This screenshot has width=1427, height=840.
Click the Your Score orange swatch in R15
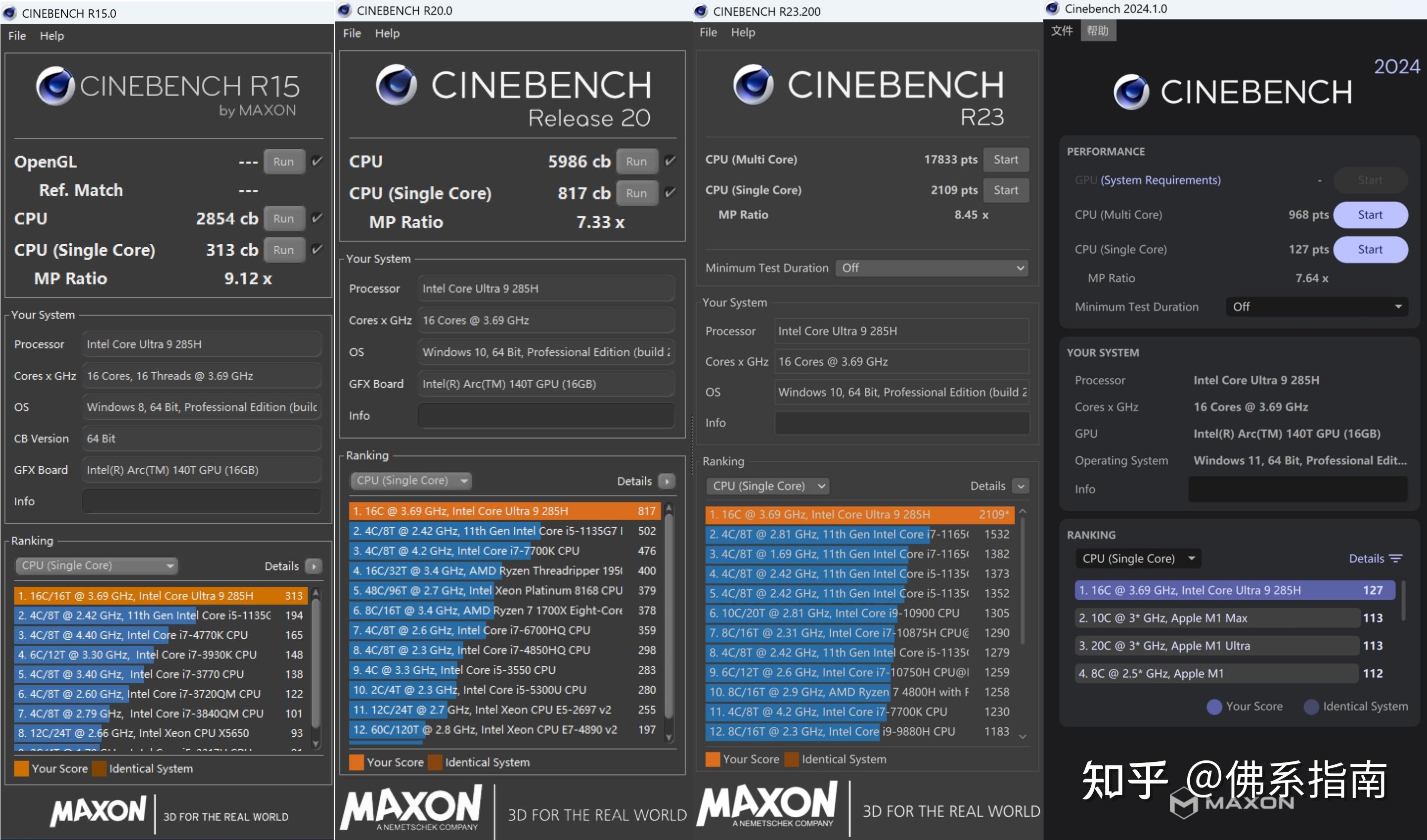22,769
